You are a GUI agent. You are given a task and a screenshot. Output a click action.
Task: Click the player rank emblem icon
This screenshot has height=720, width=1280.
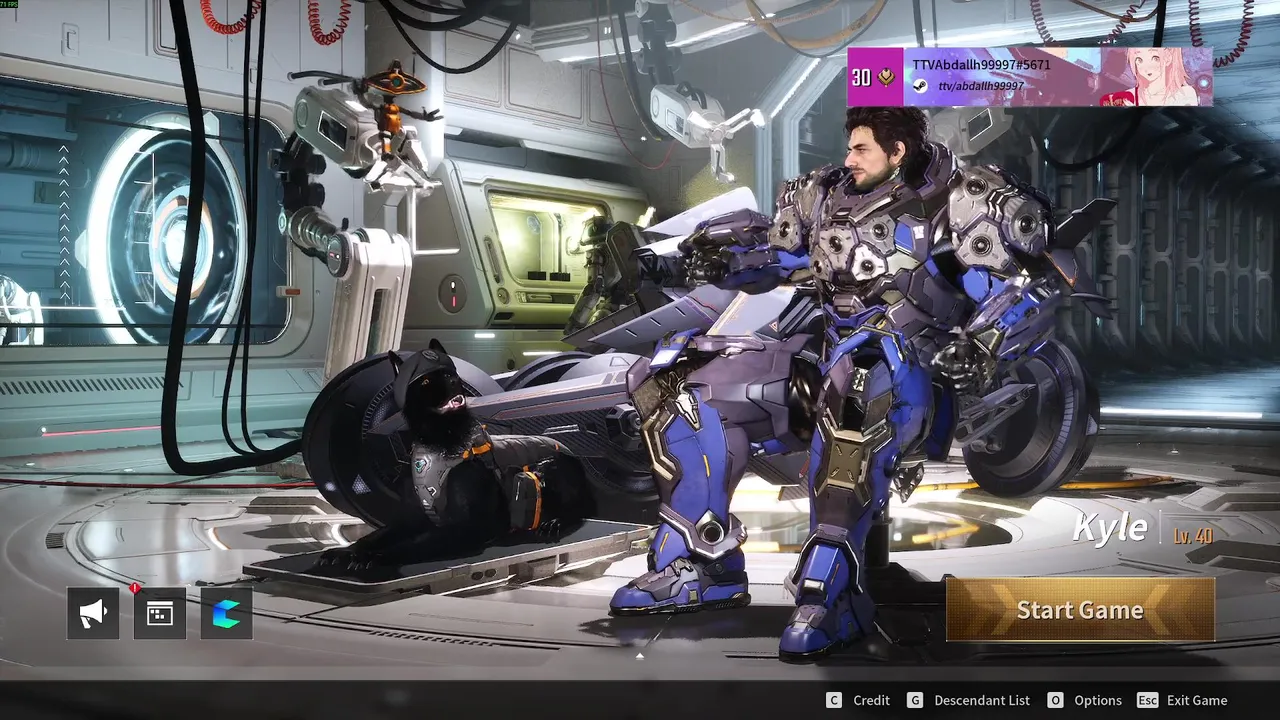(887, 77)
